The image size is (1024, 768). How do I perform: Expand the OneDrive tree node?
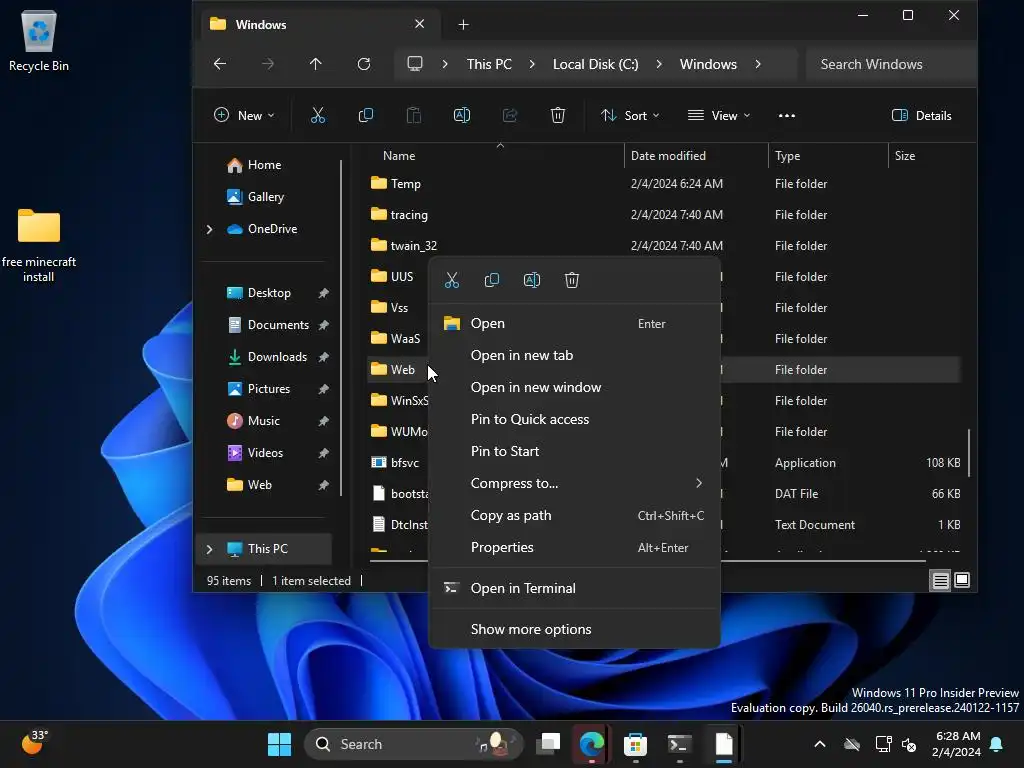[x=210, y=229]
